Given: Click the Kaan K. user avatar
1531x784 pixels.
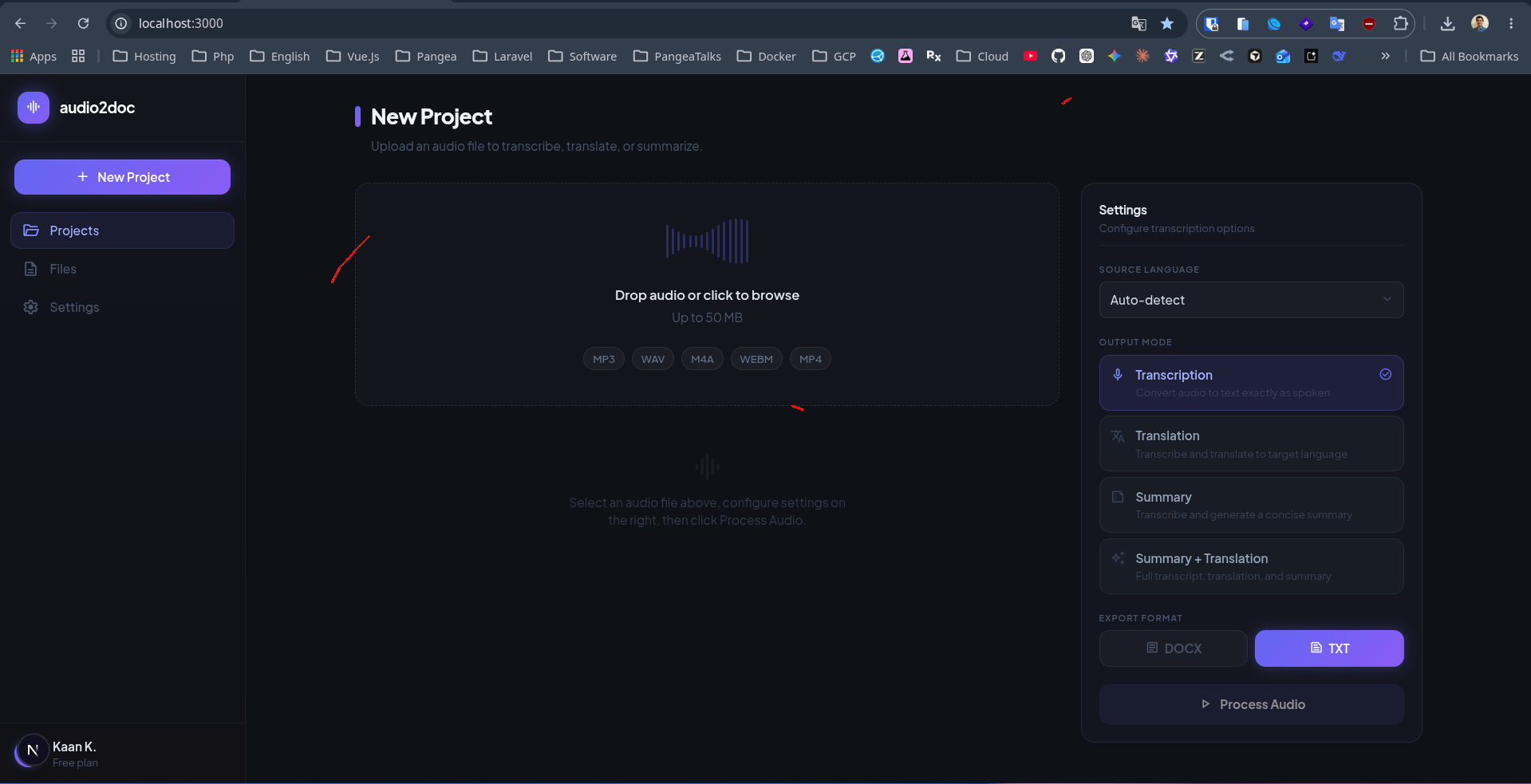Looking at the screenshot, I should click(x=32, y=750).
